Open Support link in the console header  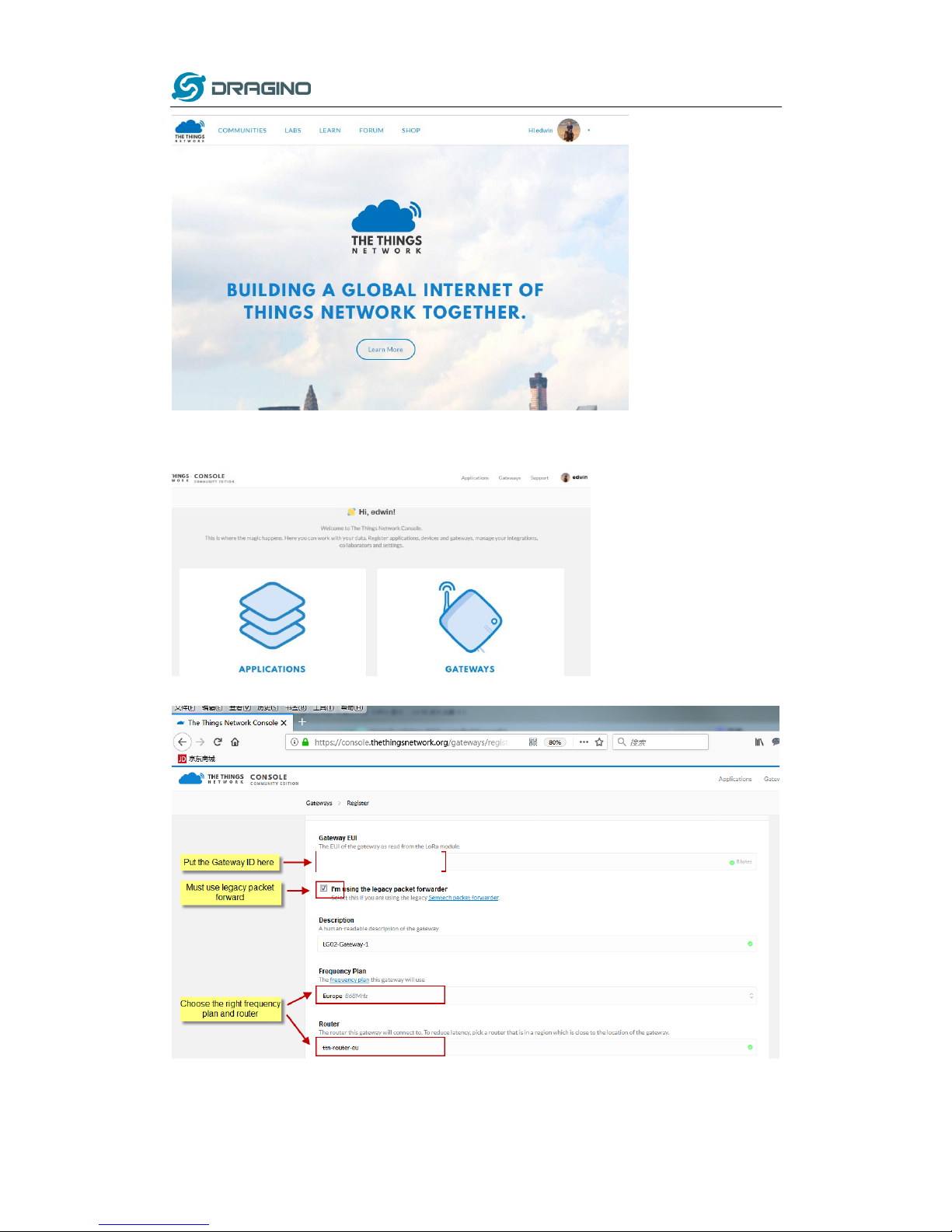[x=539, y=478]
